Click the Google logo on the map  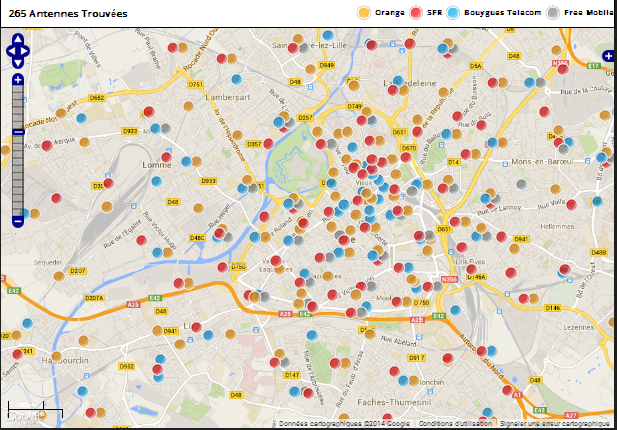pos(27,415)
